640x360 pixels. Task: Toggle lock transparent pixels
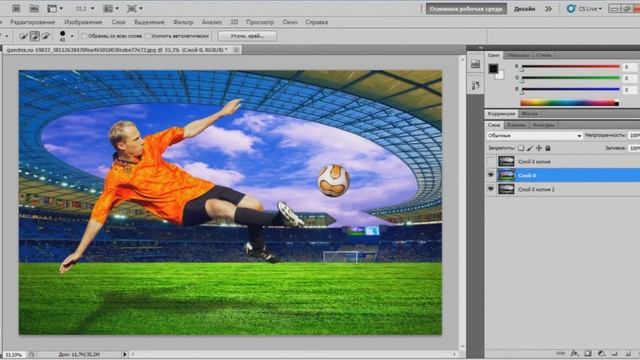point(521,148)
